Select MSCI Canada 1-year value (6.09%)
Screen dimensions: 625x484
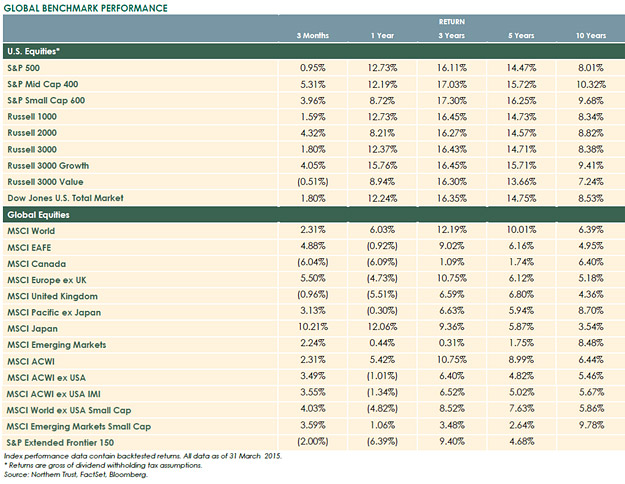click(382, 262)
